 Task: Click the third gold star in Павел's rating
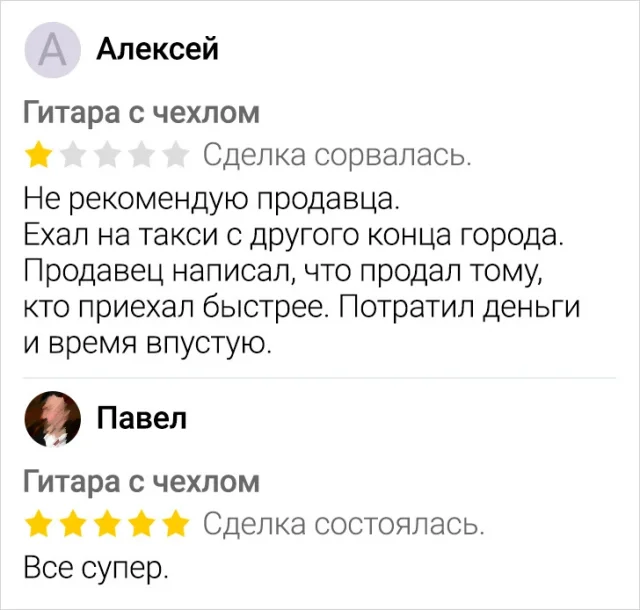pyautogui.click(x=107, y=523)
